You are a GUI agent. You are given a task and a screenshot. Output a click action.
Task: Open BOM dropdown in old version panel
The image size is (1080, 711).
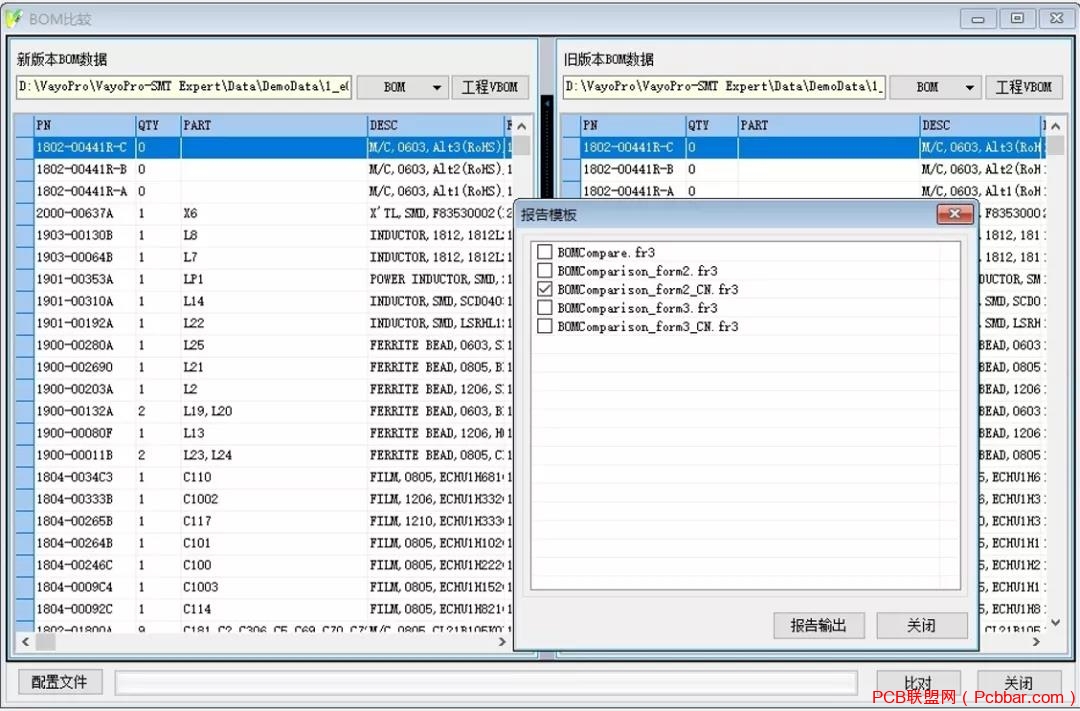pos(936,87)
